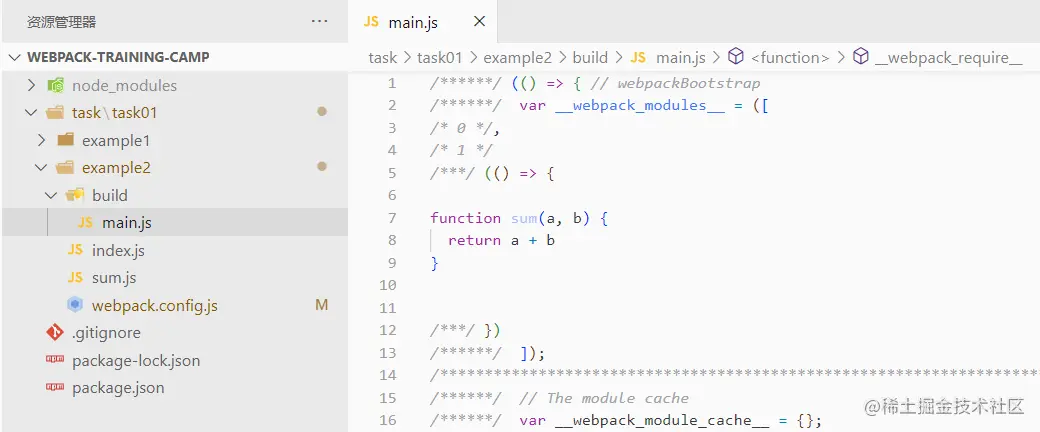This screenshot has width=1040, height=432.
Task: Click the cube icon before <function> breadcrumb
Action: click(x=736, y=57)
